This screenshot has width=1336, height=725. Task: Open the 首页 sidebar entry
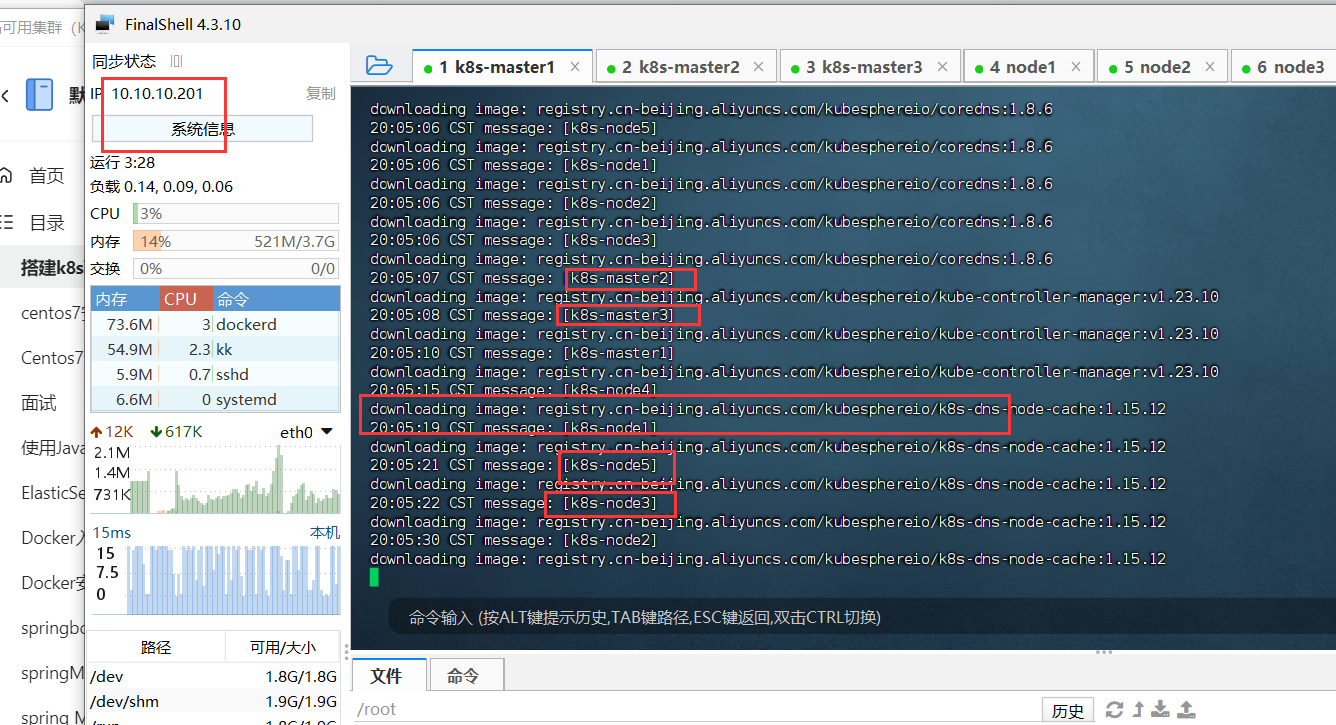pyautogui.click(x=45, y=176)
